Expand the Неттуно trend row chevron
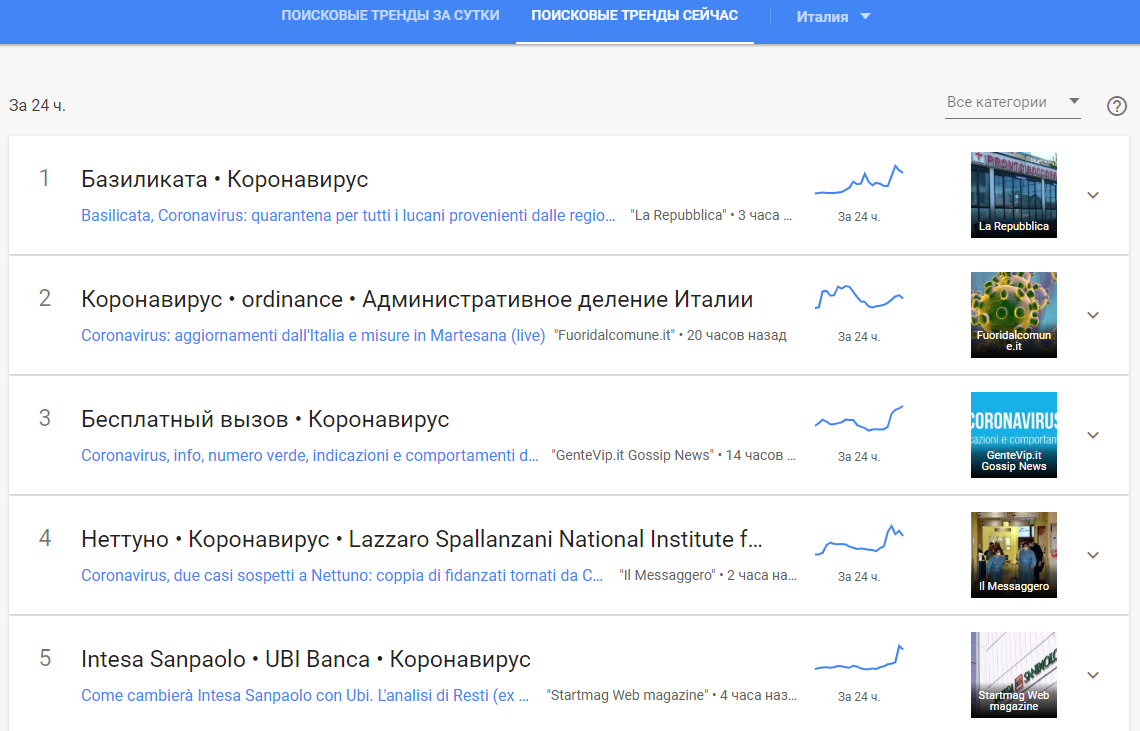Screen dimensions: 1140x731 (1092, 555)
